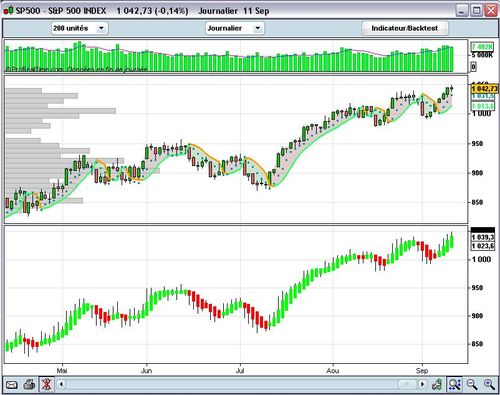
Task: Click the Sep date axis label
Action: click(x=422, y=371)
